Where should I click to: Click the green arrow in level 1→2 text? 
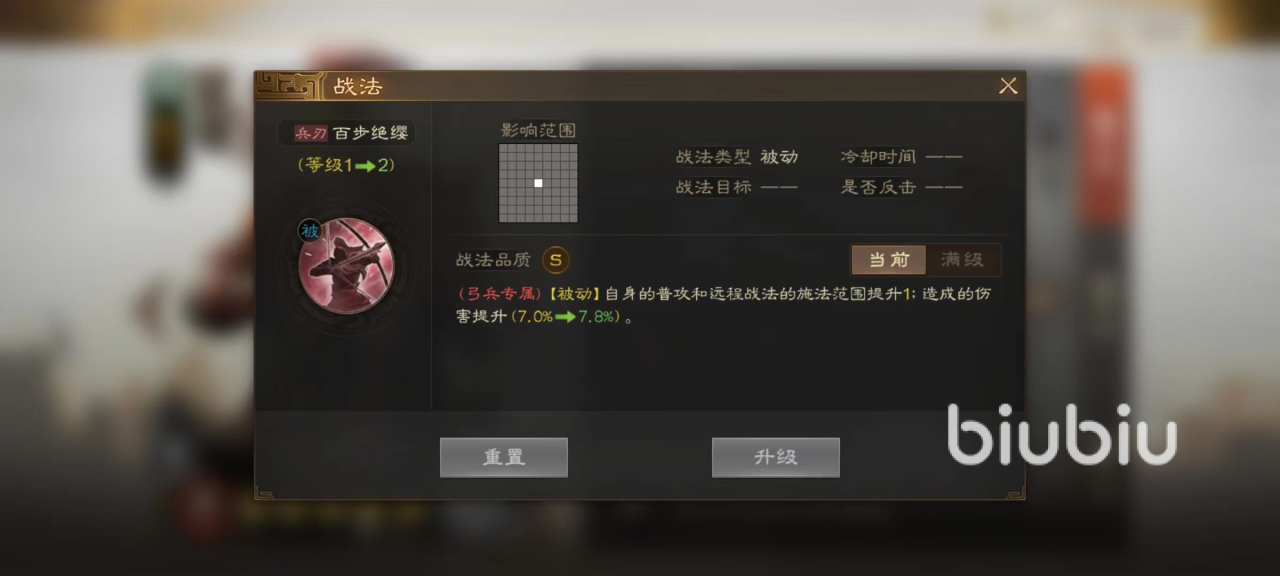click(x=364, y=166)
